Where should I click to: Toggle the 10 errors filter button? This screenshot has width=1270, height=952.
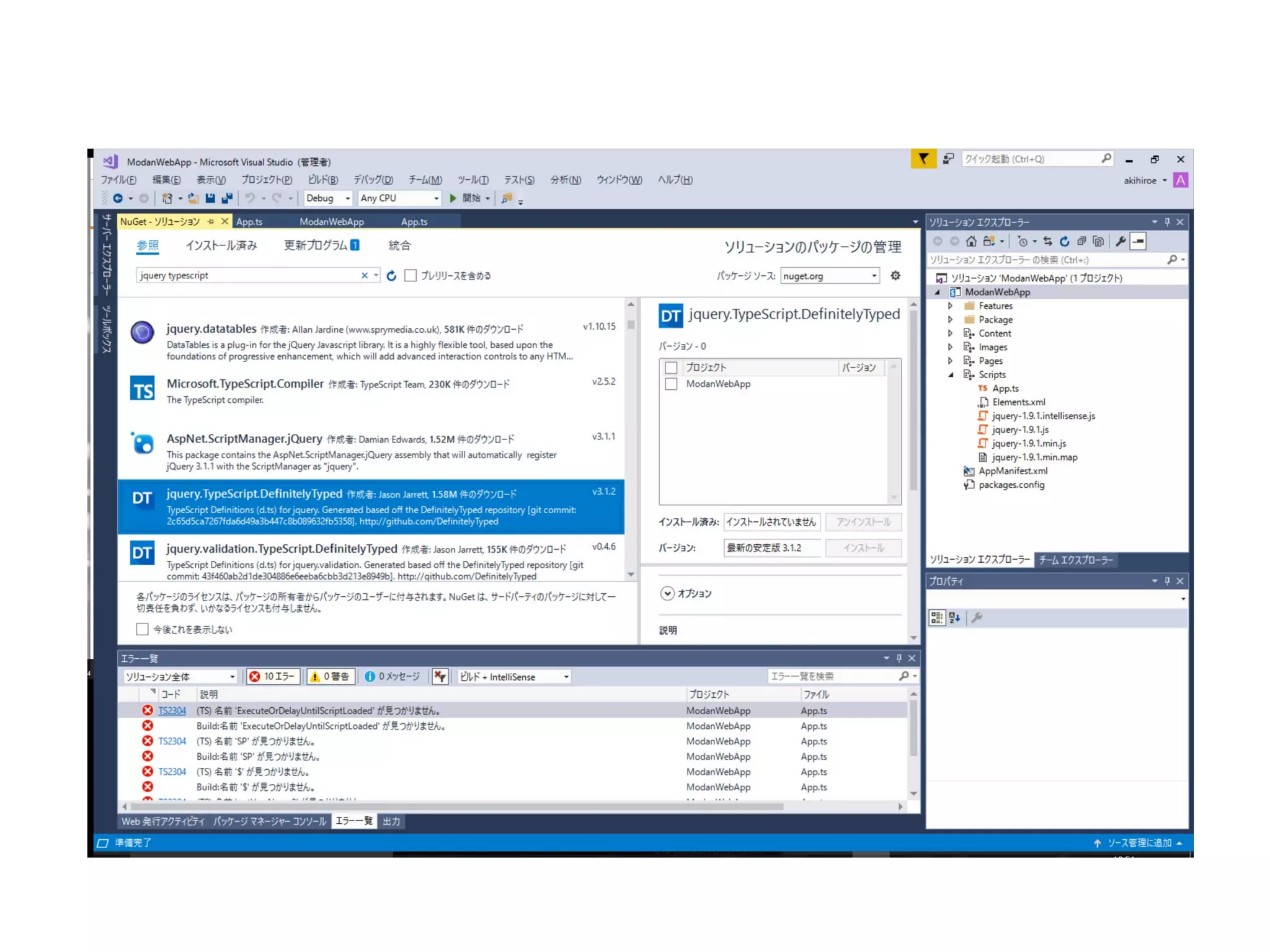[x=273, y=676]
